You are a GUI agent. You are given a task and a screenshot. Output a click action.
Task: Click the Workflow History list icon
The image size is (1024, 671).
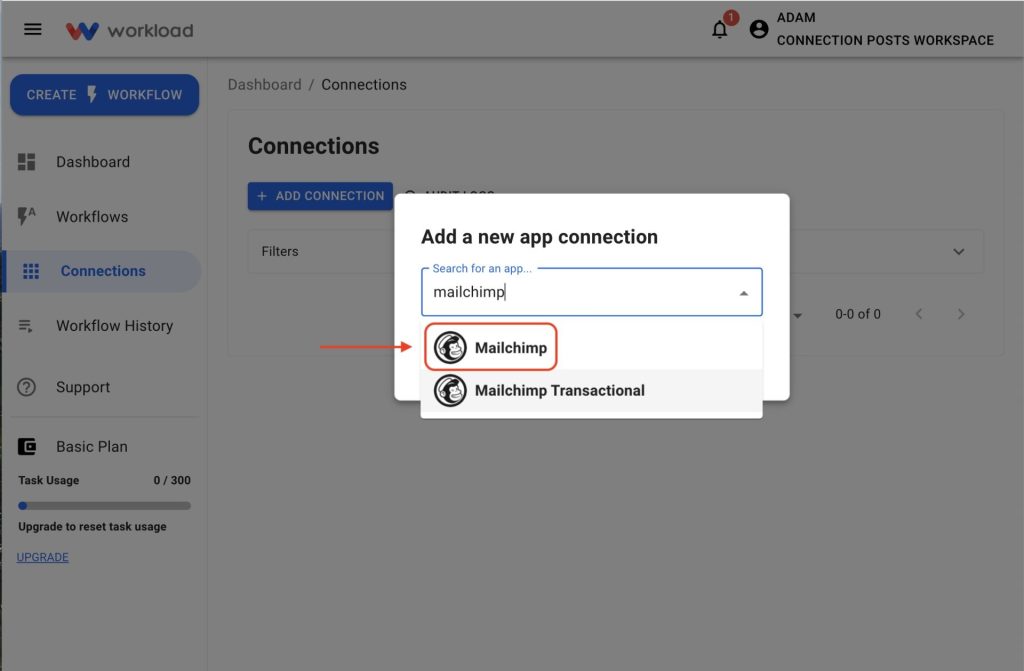[25, 325]
